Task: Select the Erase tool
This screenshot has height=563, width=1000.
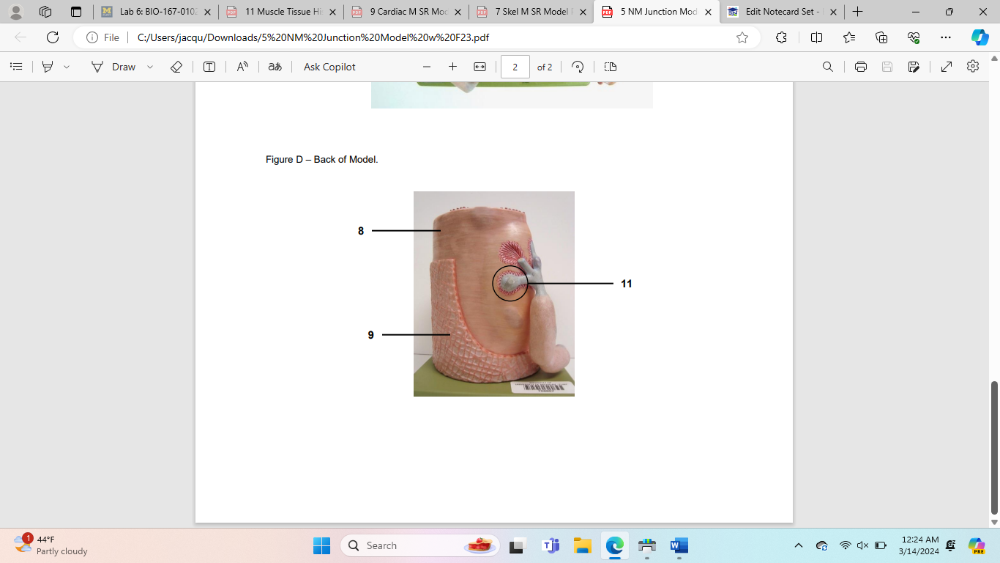Action: coord(176,67)
